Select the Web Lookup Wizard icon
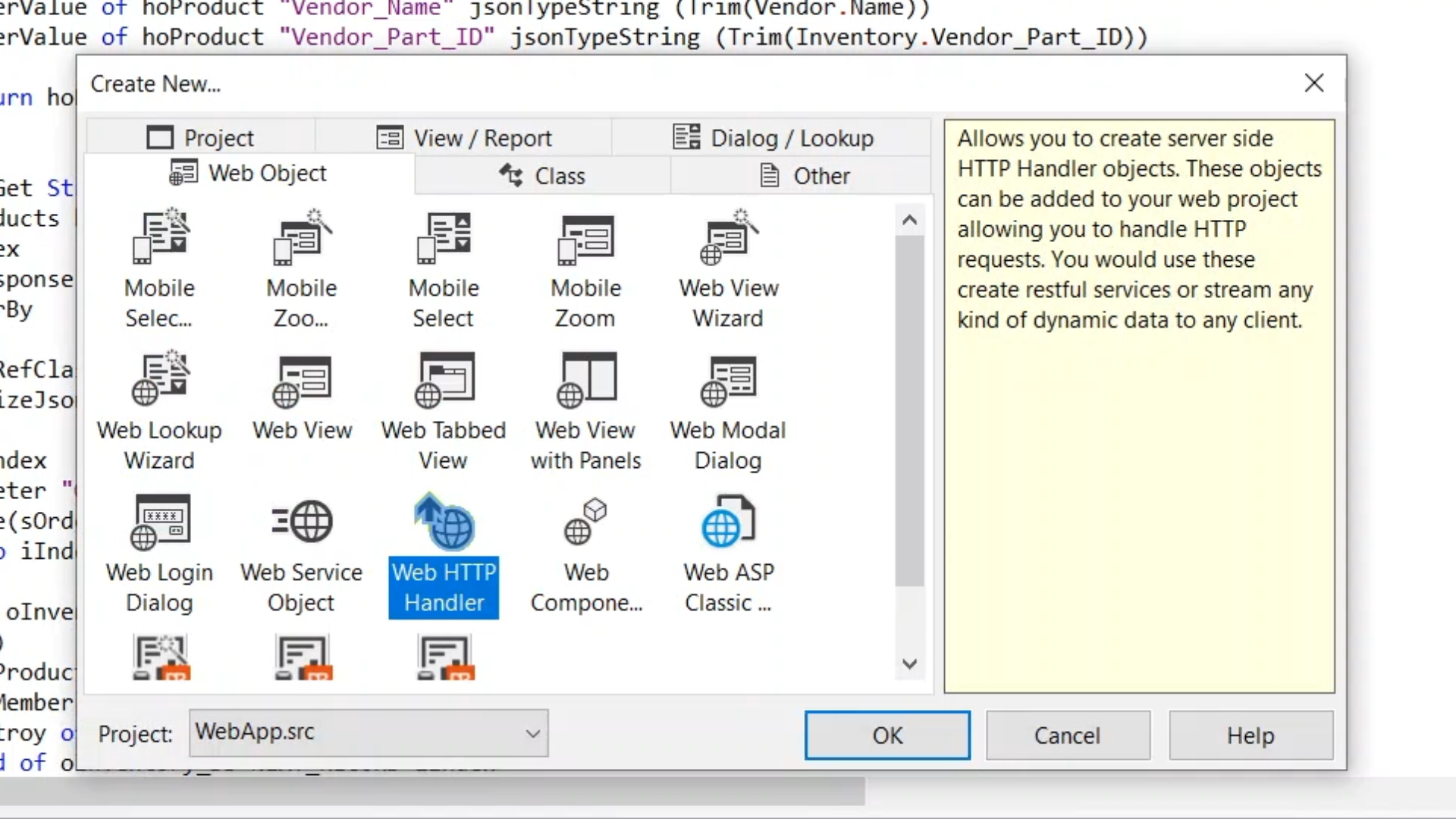 [160, 381]
